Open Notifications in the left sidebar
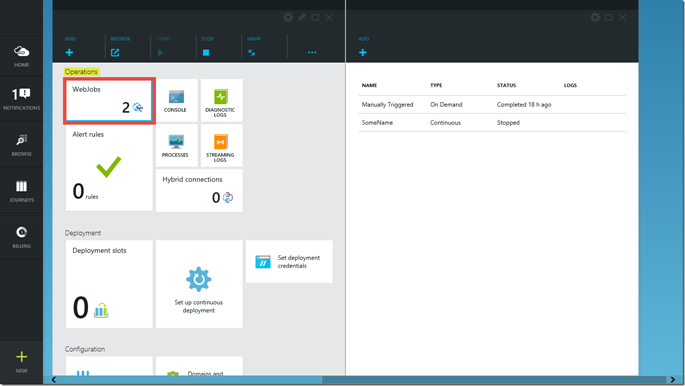This screenshot has width=685, height=386. point(21,100)
